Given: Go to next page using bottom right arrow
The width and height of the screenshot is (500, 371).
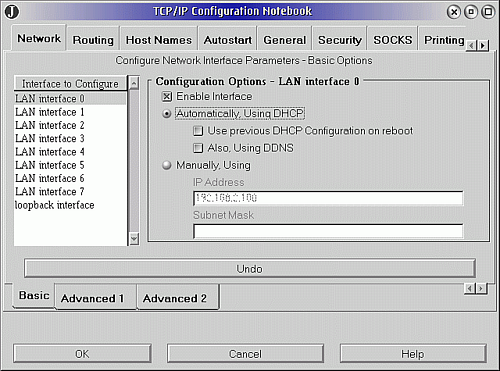Looking at the screenshot, I should 481,288.
